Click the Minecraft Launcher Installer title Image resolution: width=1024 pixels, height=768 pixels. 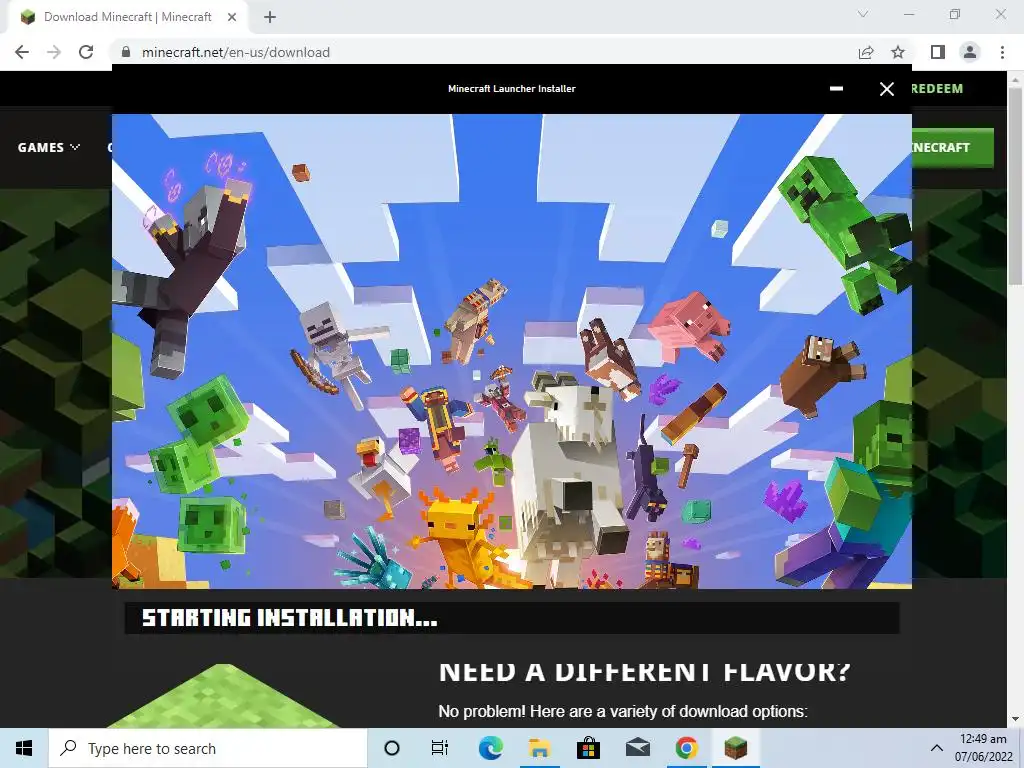point(512,89)
